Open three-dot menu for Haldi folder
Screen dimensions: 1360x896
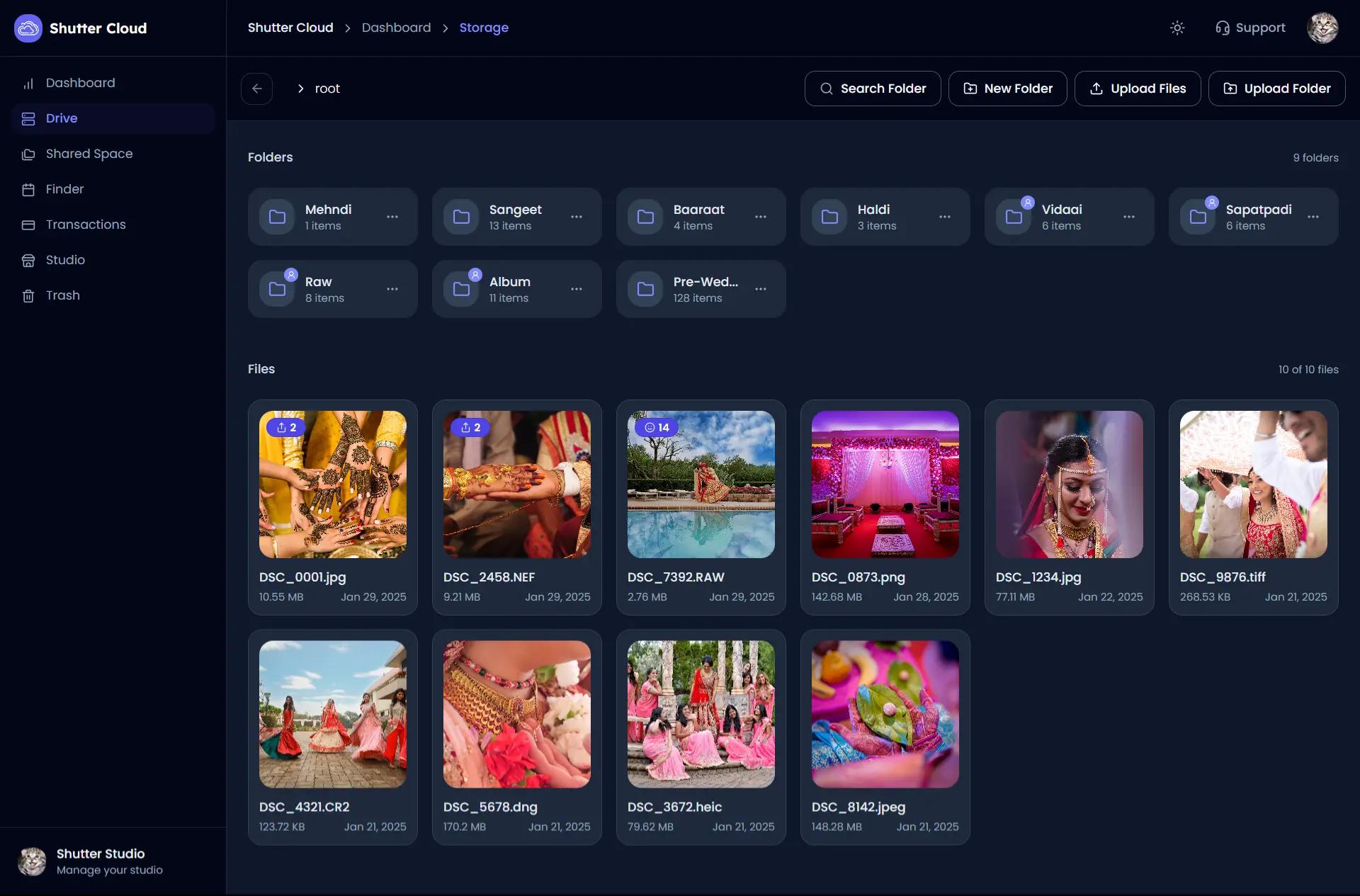coord(945,217)
